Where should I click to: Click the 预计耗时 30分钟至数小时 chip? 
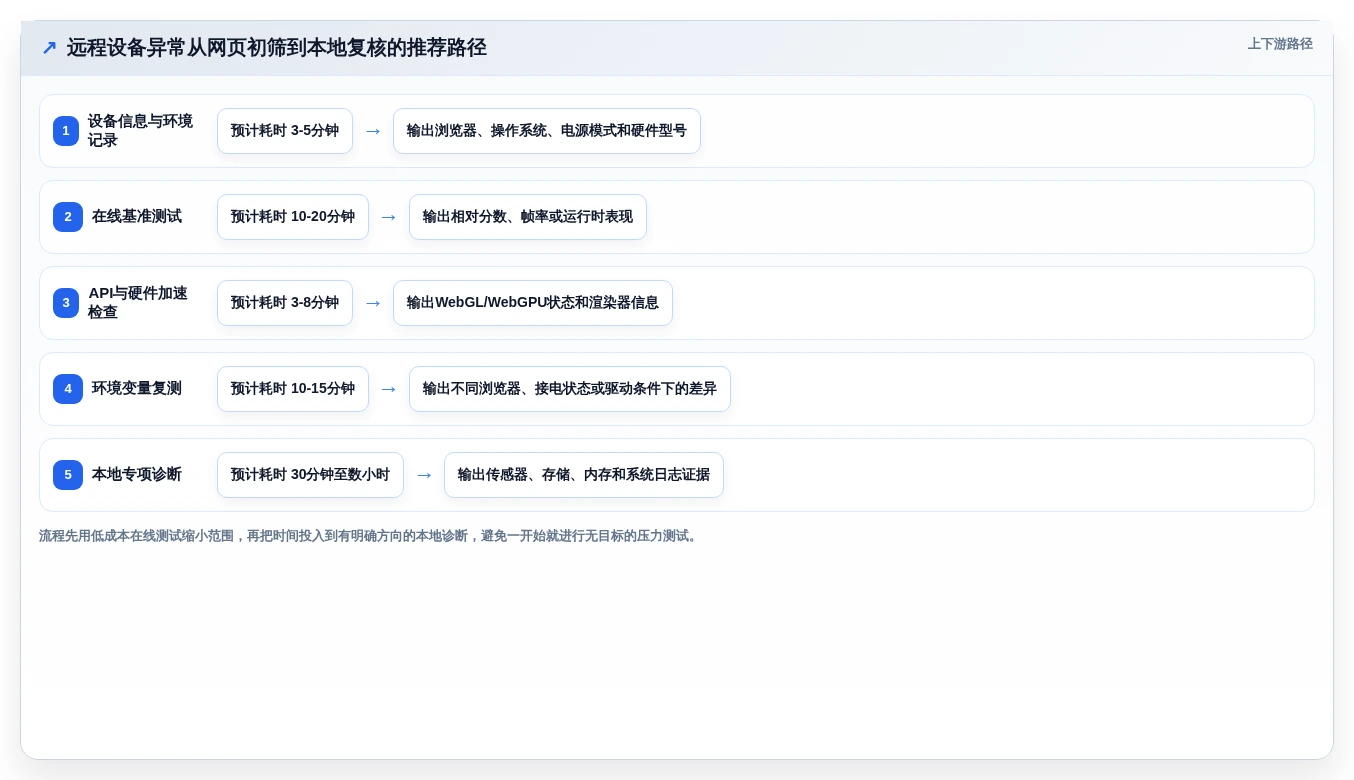click(x=310, y=475)
